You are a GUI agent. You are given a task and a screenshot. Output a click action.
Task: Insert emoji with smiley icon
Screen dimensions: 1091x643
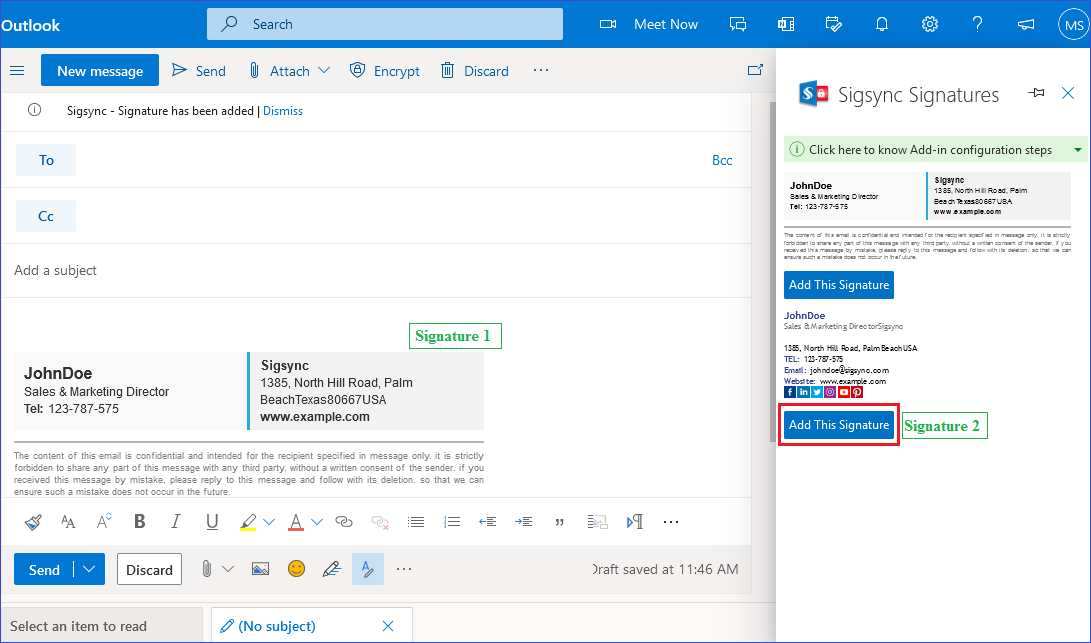(x=296, y=569)
